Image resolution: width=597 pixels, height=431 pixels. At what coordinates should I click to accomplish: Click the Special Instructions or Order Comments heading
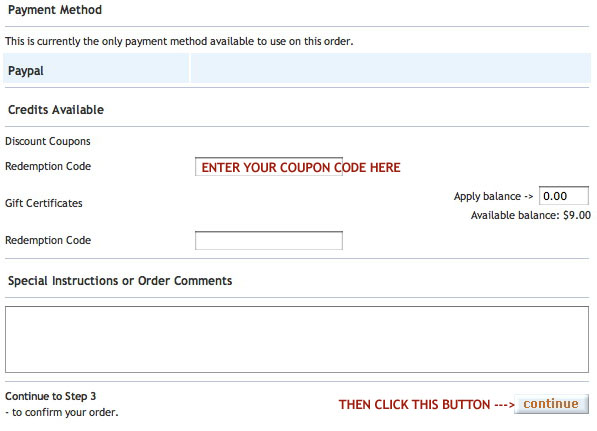point(120,281)
